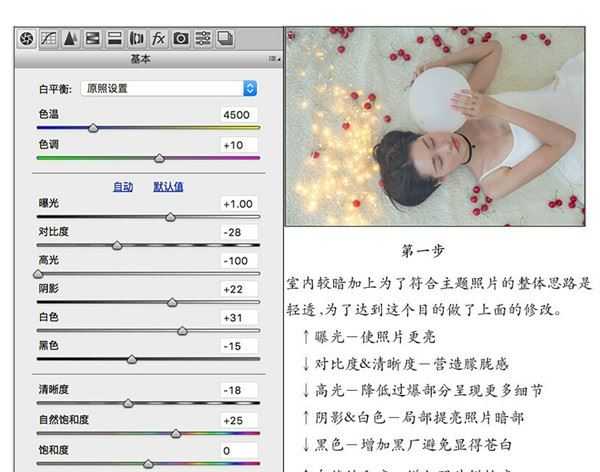Click the 自然饱和度 slider handle

176,433
